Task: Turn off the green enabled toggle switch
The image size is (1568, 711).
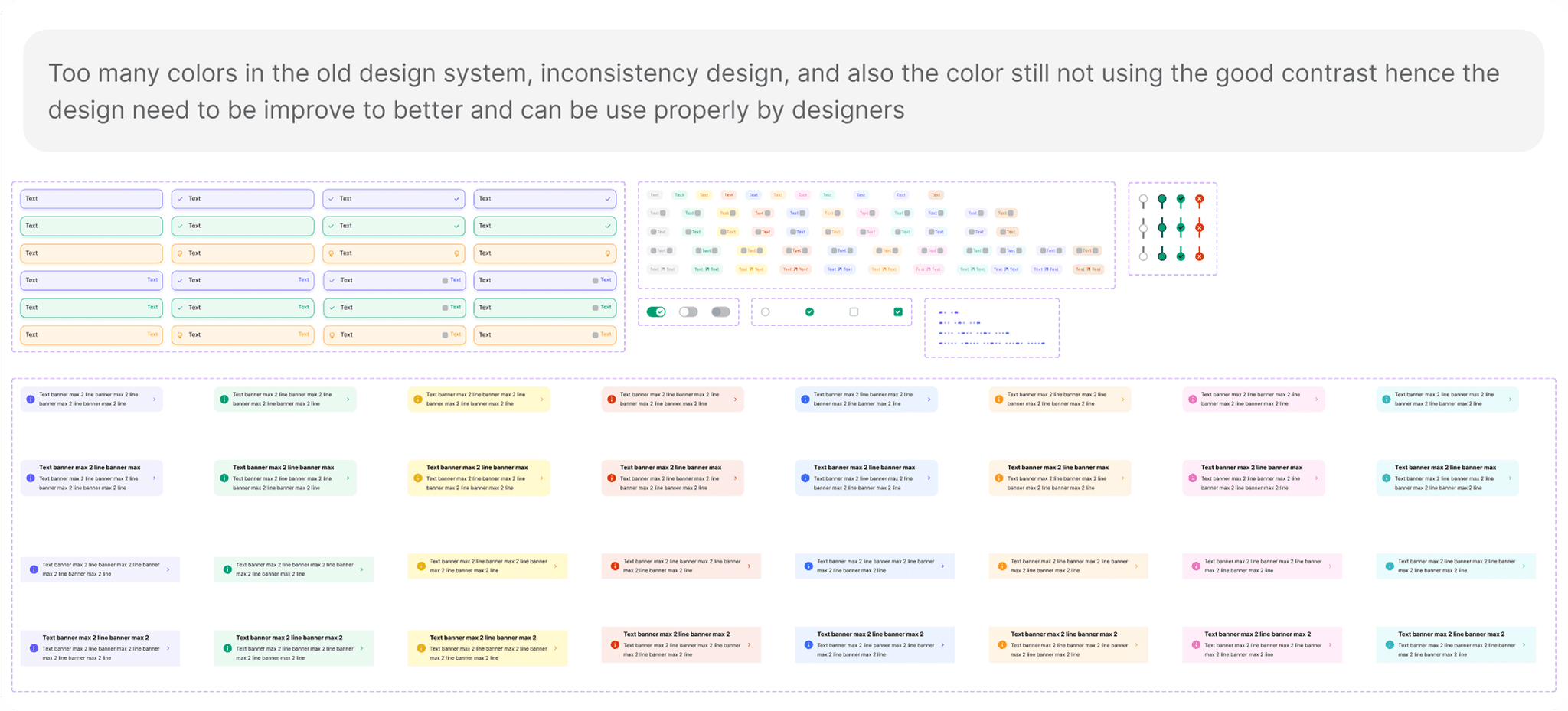Action: pos(656,311)
